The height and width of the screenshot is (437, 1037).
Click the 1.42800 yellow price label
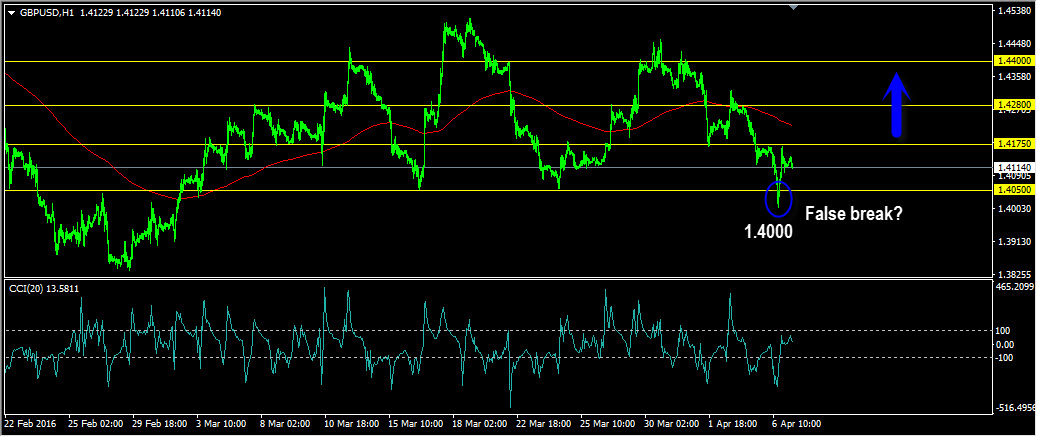point(1014,104)
